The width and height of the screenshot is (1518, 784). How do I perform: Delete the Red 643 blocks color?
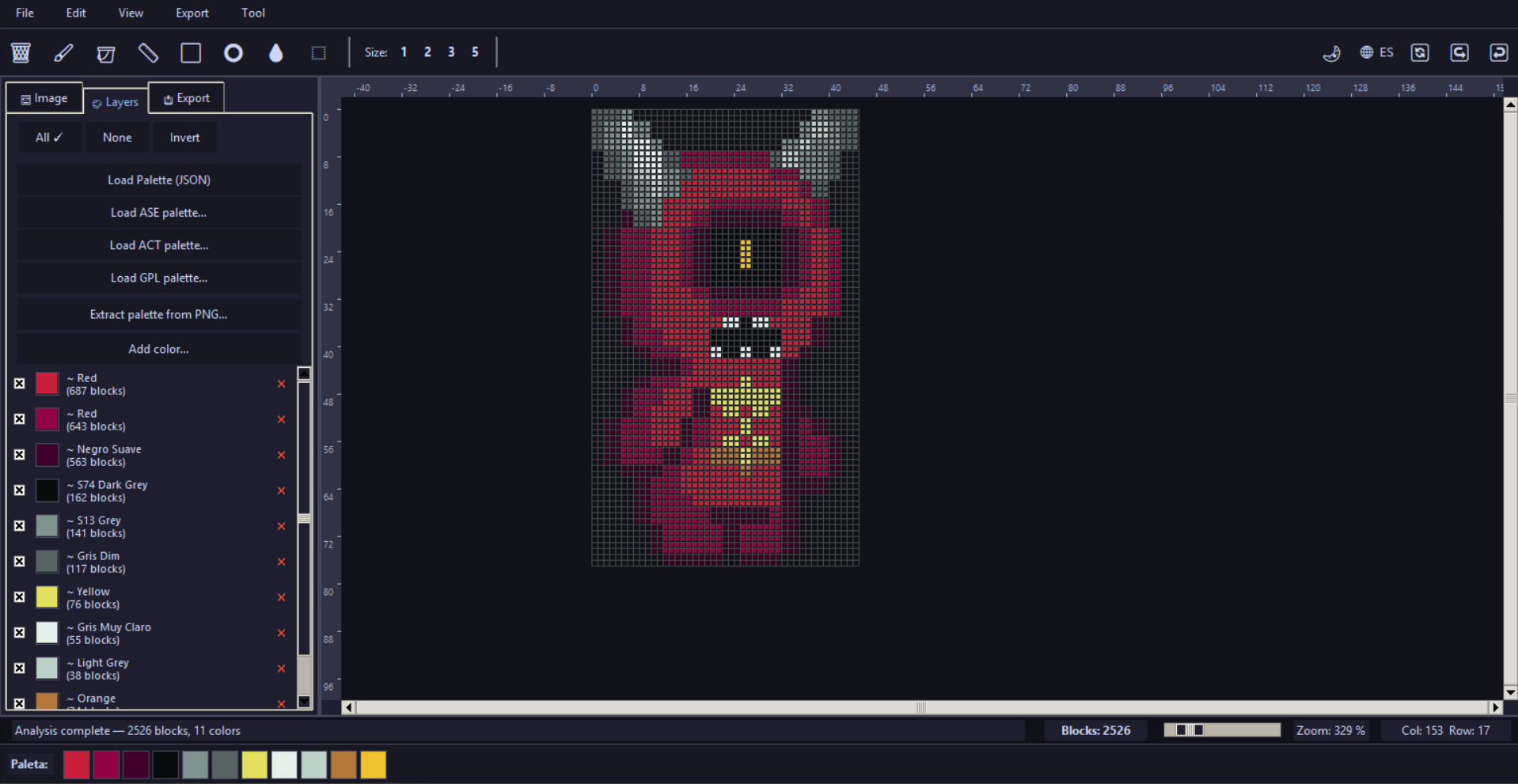[x=281, y=419]
